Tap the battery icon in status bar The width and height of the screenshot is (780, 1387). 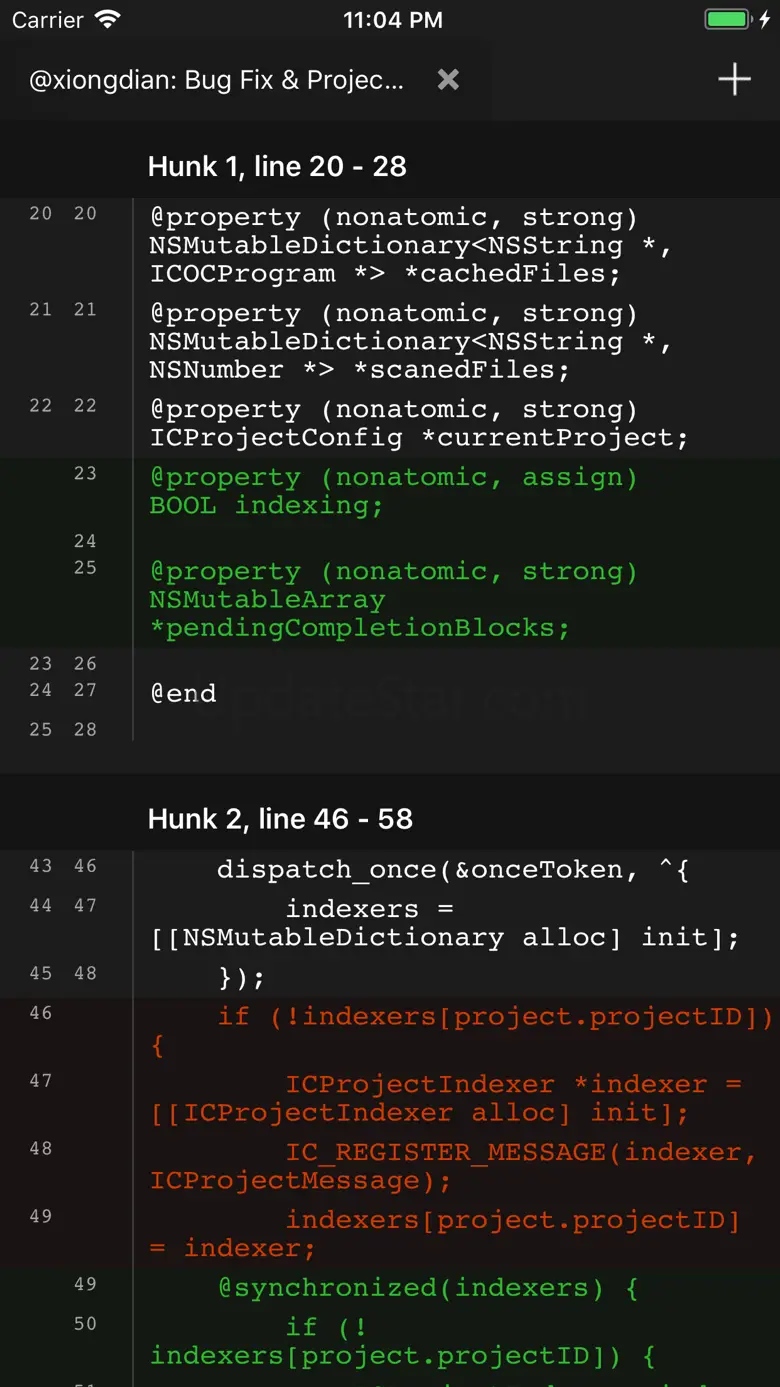pos(727,20)
